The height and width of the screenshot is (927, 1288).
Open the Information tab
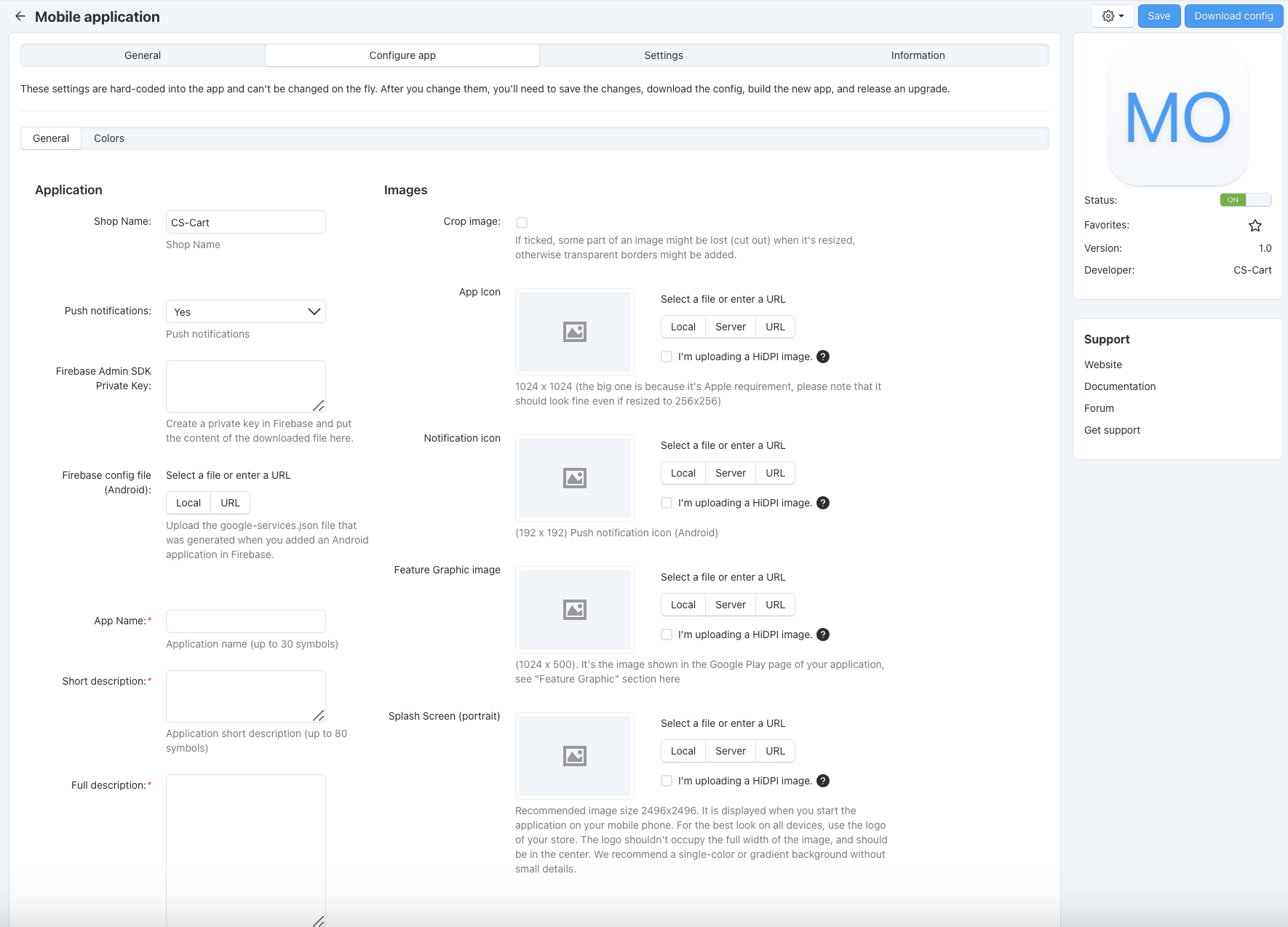[918, 55]
